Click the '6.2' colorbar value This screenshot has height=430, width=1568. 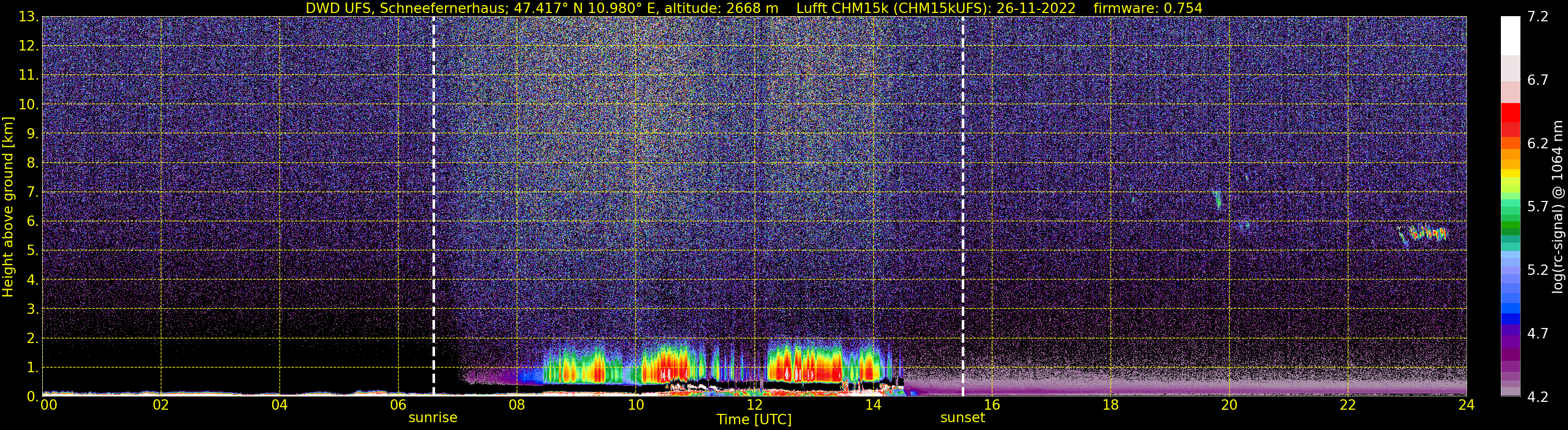(1538, 143)
